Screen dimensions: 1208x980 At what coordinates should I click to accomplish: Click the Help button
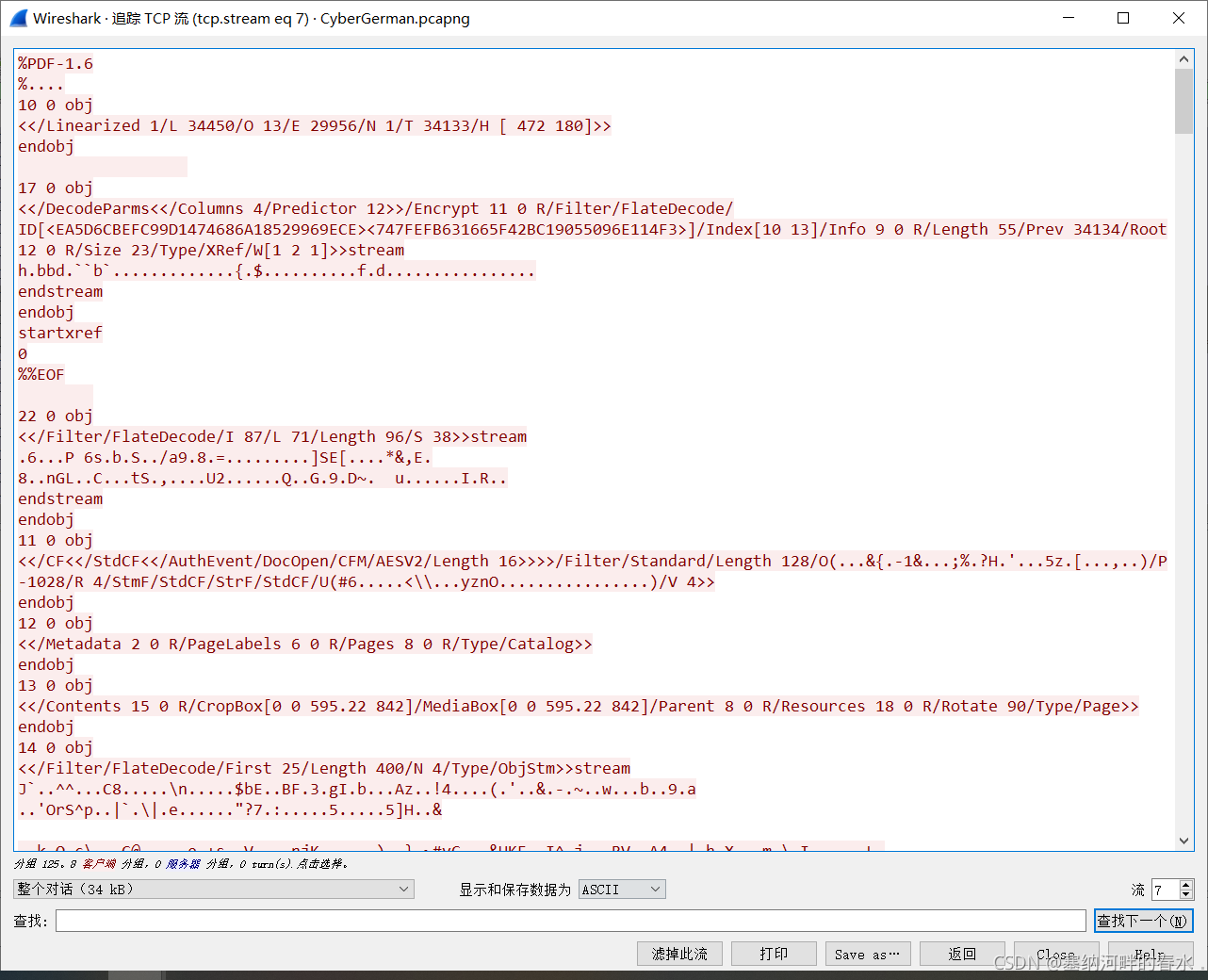click(x=1151, y=954)
